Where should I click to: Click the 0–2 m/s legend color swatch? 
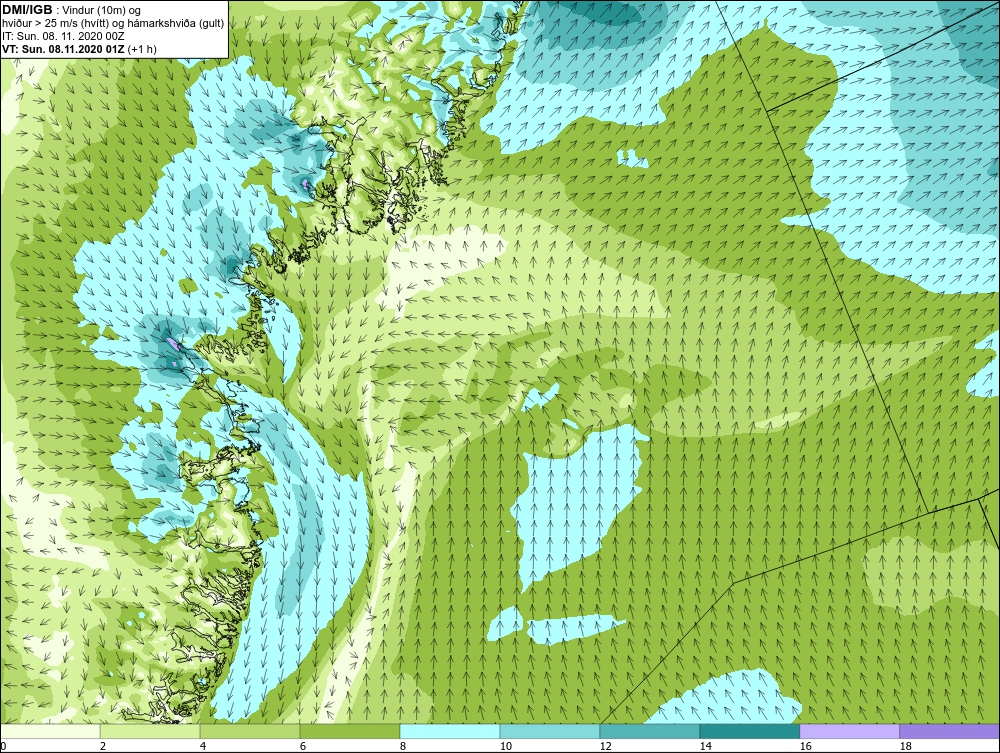coord(50,731)
